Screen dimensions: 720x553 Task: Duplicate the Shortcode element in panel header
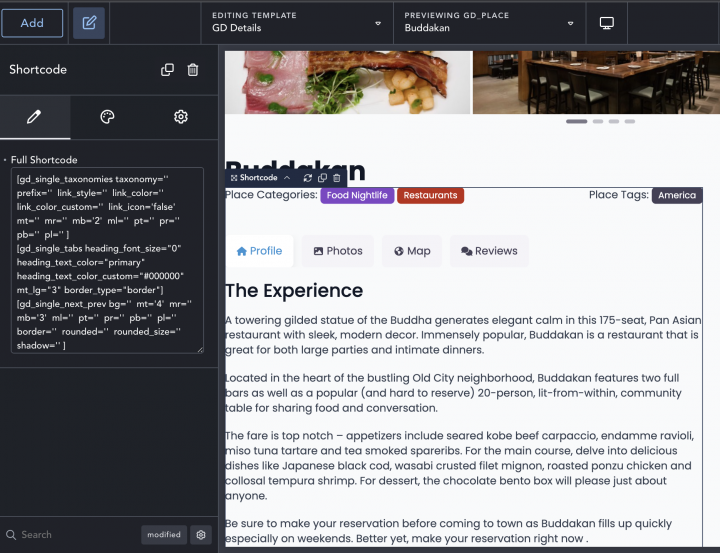[x=167, y=70]
